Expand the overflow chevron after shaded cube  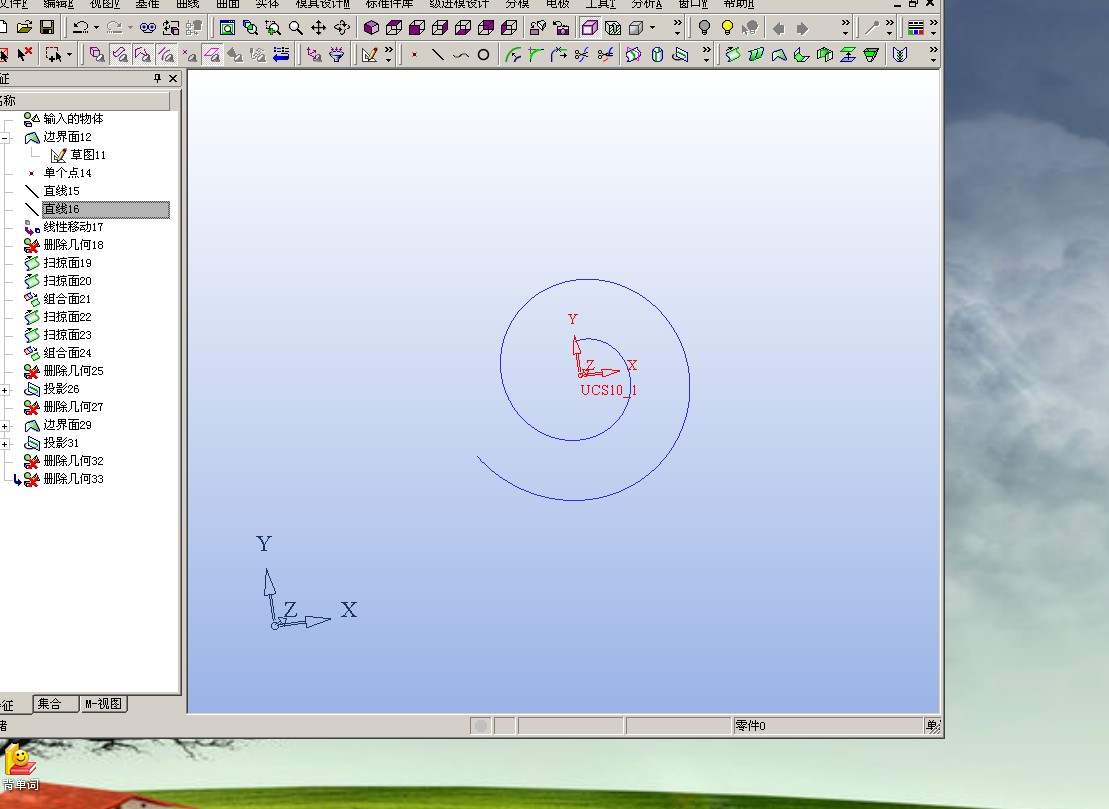coord(678,28)
